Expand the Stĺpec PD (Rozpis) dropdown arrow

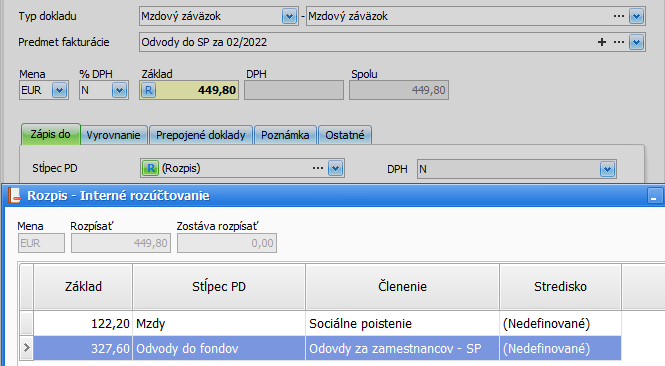(335, 168)
